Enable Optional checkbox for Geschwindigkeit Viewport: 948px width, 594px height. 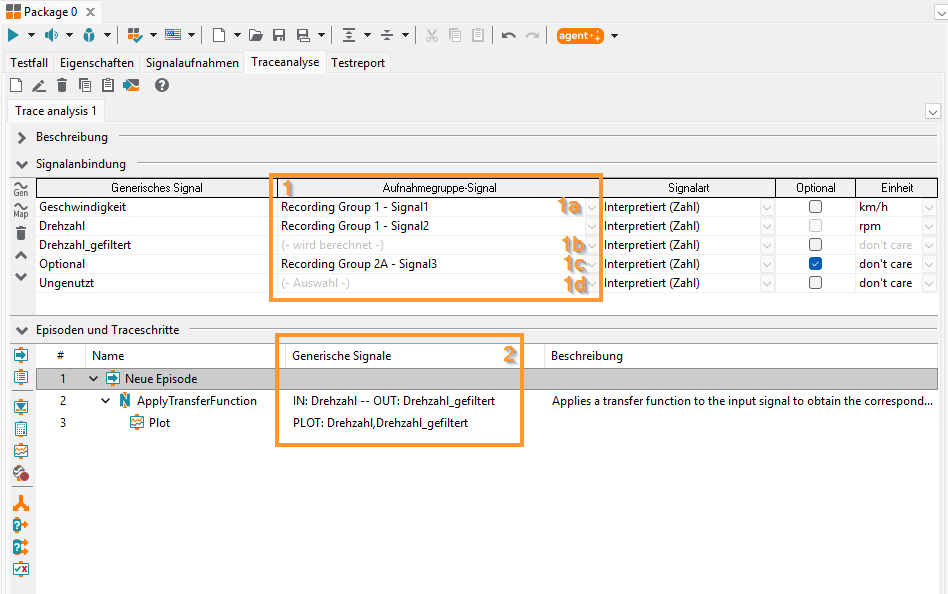coord(815,207)
